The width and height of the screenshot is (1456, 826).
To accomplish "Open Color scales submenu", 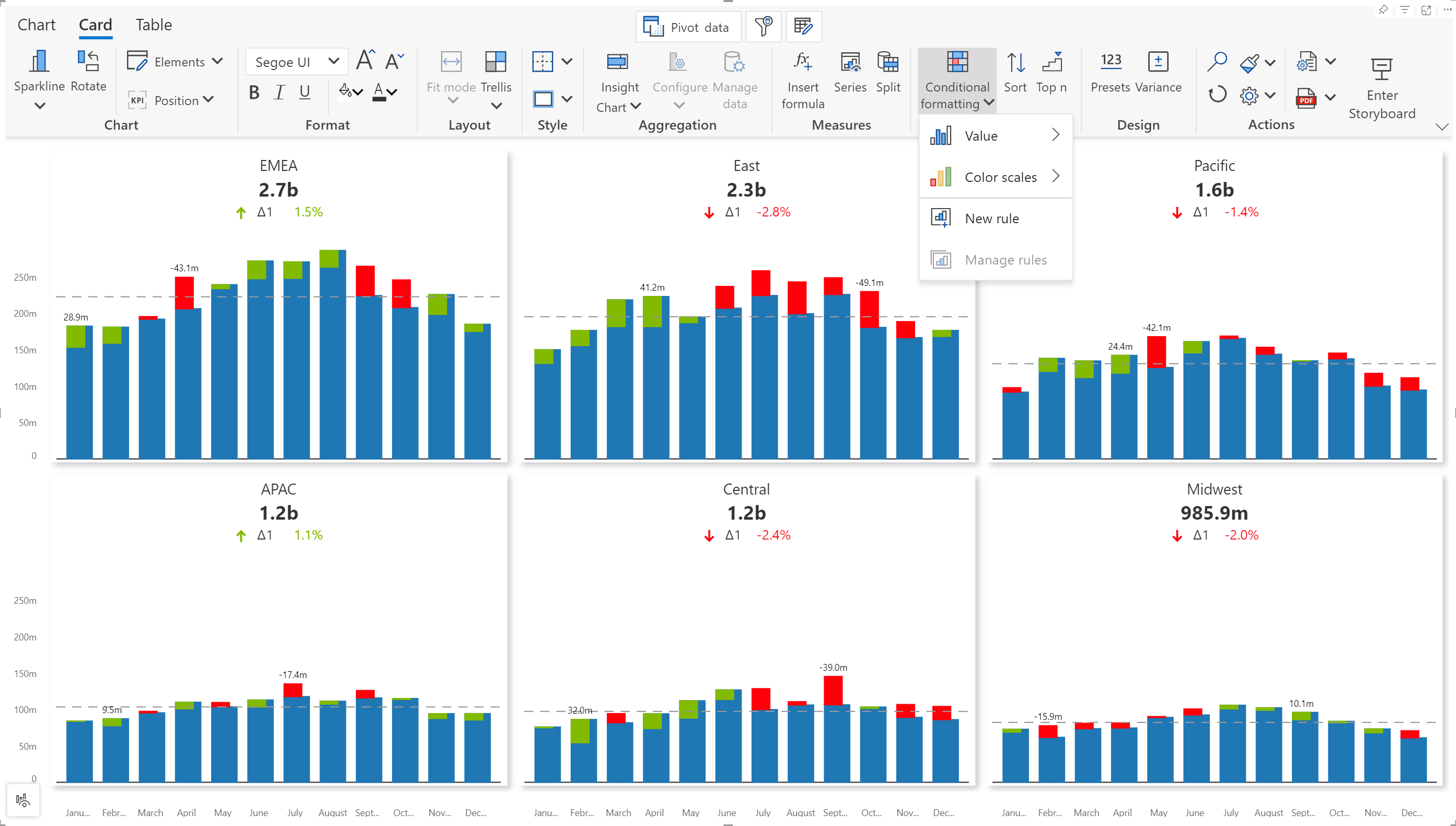I will pyautogui.click(x=1000, y=177).
